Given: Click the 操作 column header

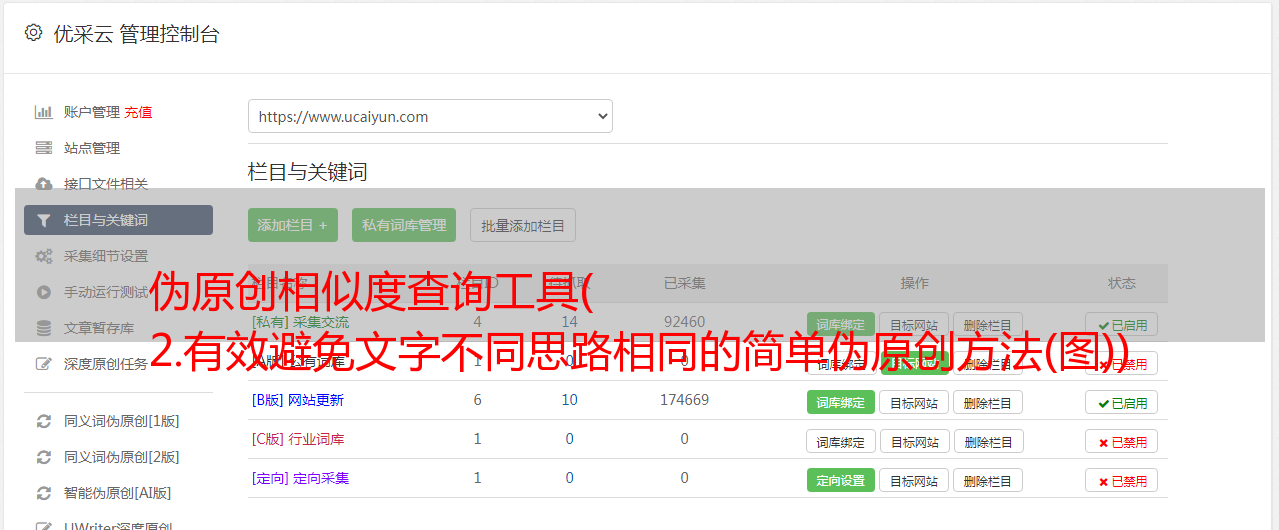Looking at the screenshot, I should (914, 283).
